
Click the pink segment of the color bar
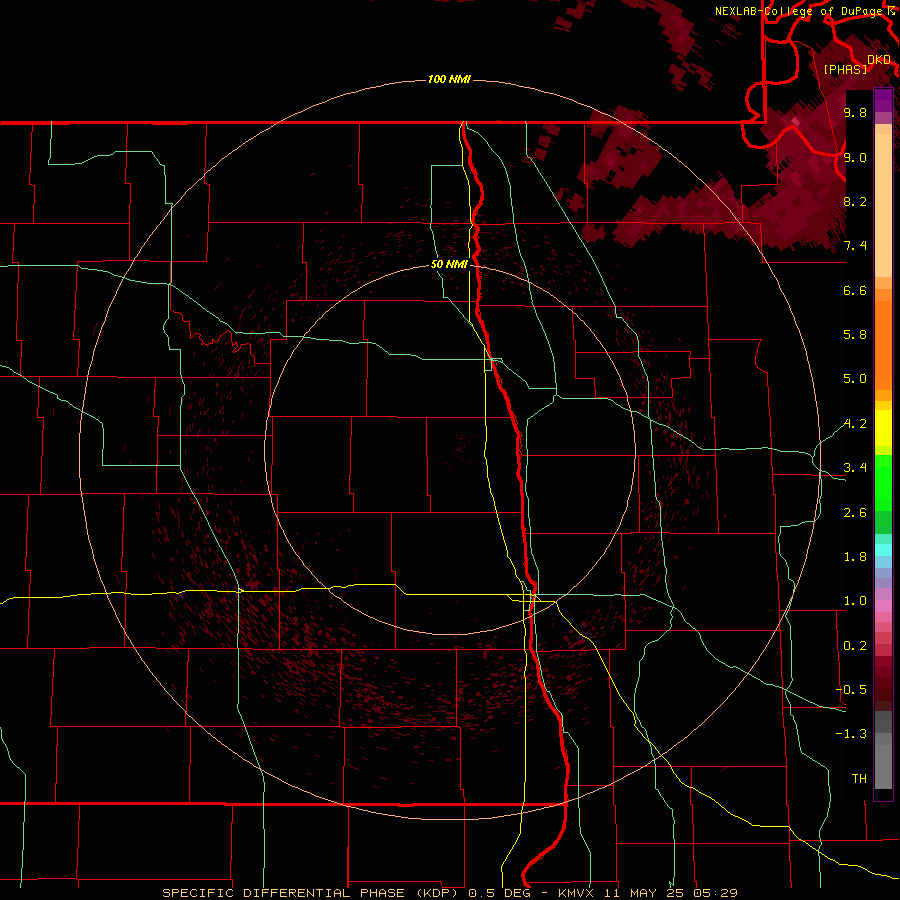click(x=883, y=606)
